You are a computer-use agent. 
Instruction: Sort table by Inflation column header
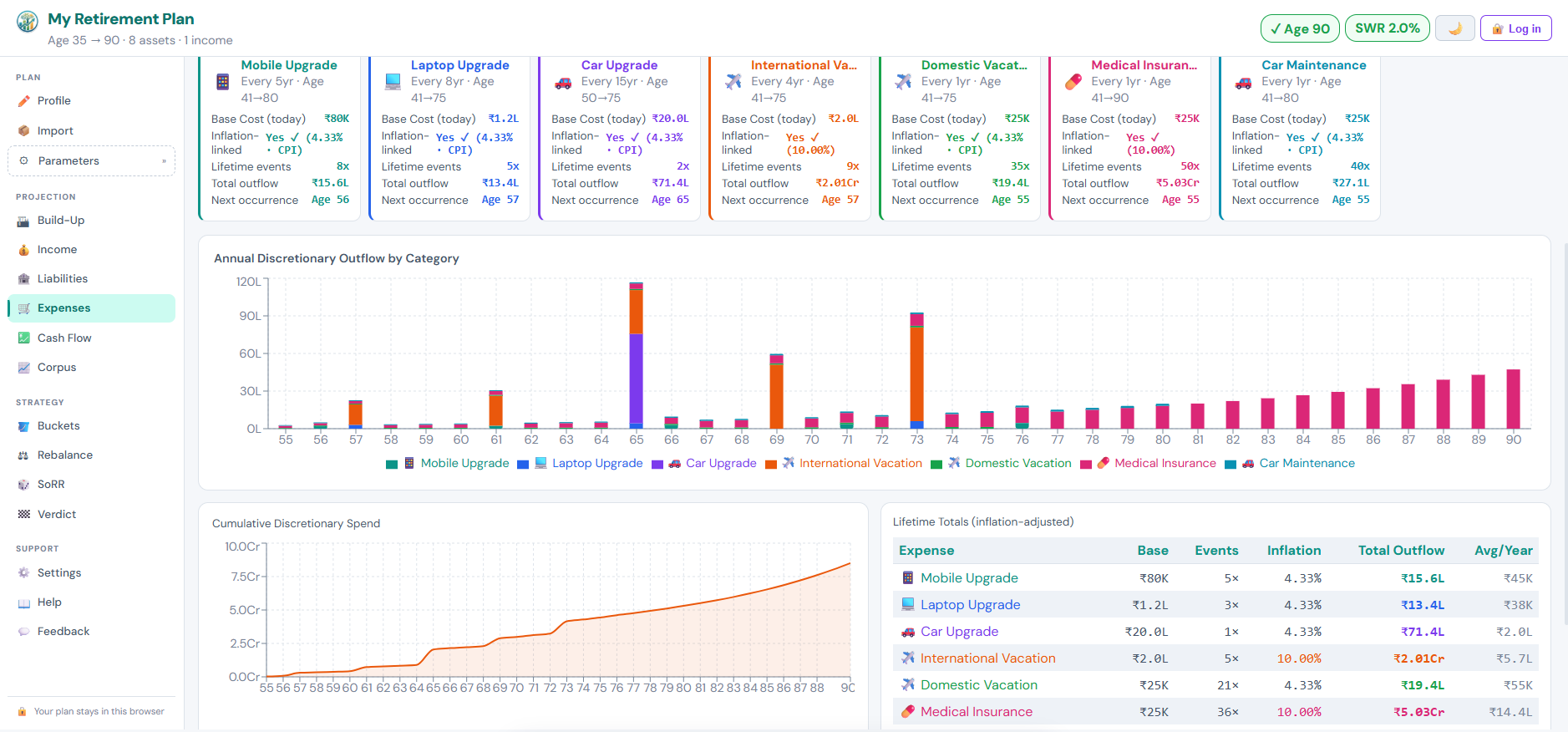(1294, 551)
